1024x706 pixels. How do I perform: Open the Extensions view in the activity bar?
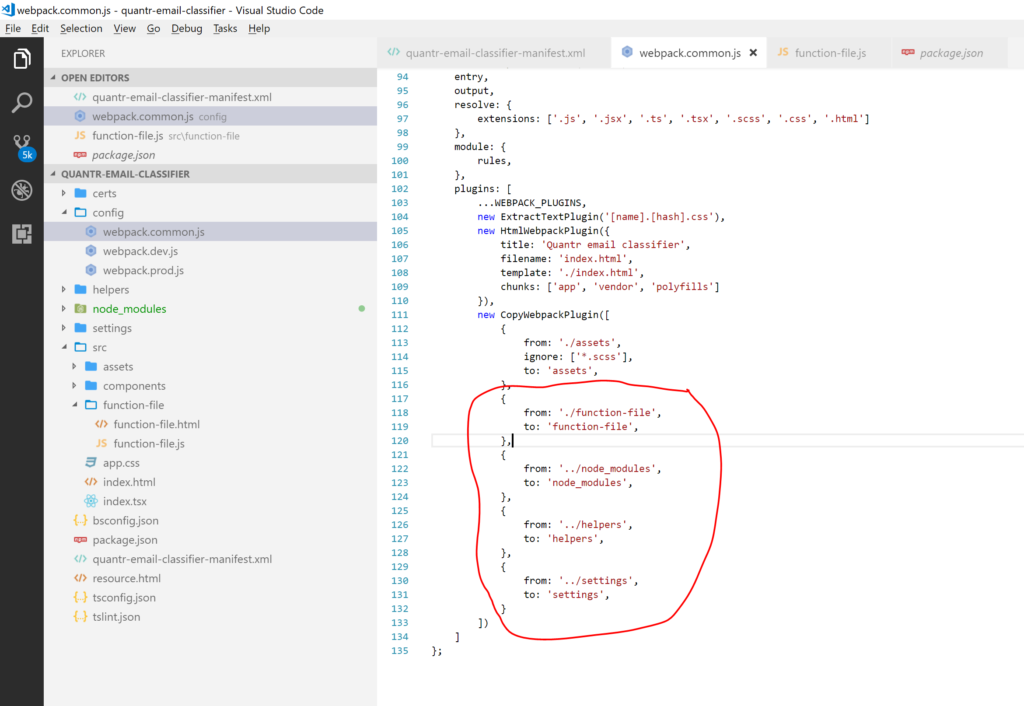[22, 234]
